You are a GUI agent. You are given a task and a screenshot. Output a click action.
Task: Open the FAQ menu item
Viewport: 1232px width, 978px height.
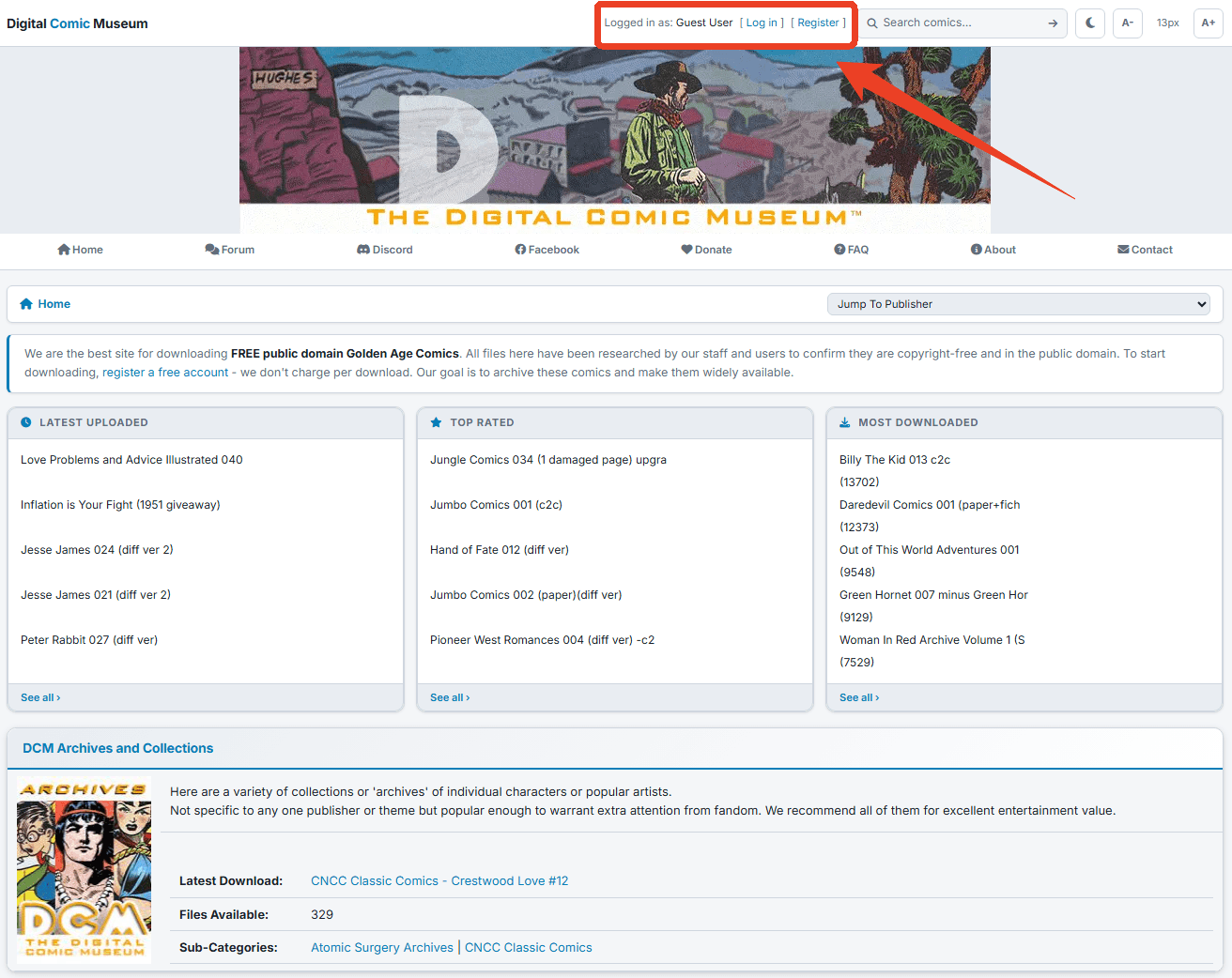tap(851, 250)
